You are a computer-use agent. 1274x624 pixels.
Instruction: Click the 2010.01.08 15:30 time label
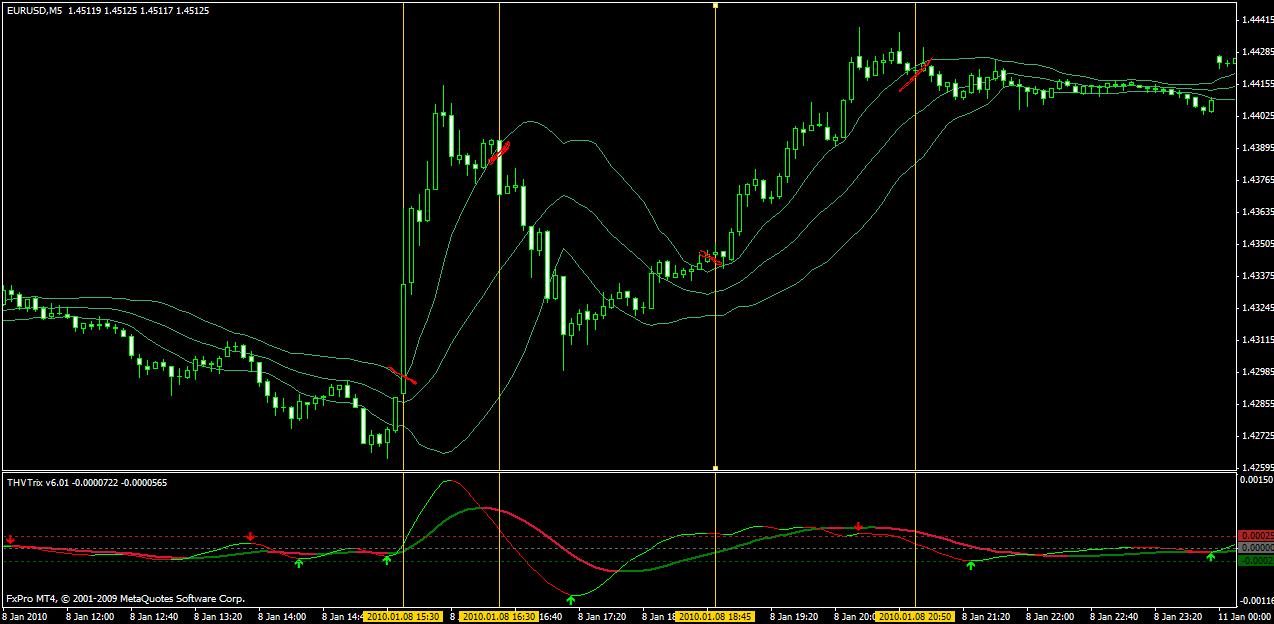[403, 617]
